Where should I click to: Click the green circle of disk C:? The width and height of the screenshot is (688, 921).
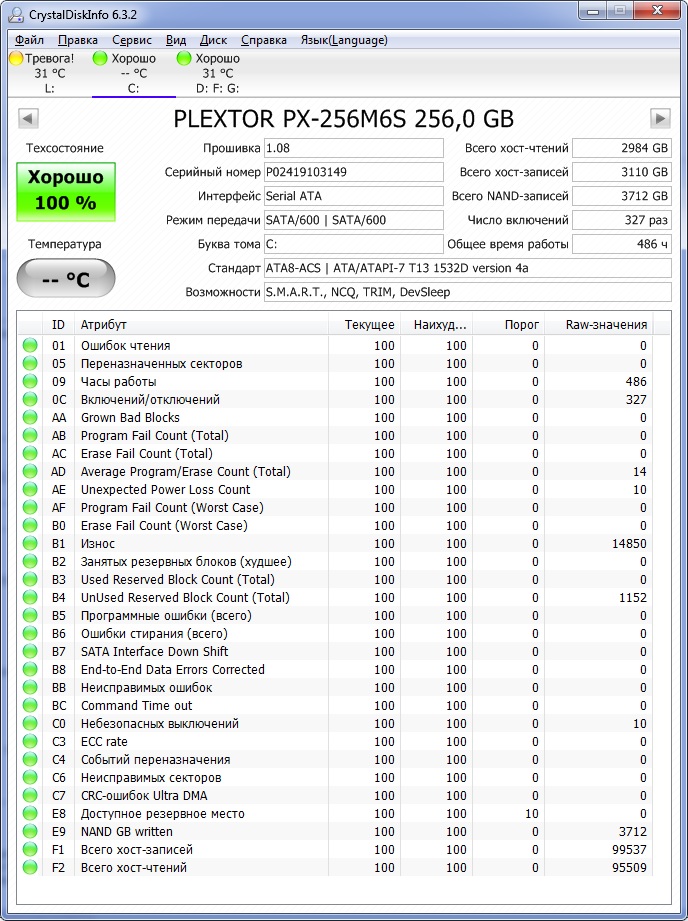(100, 58)
